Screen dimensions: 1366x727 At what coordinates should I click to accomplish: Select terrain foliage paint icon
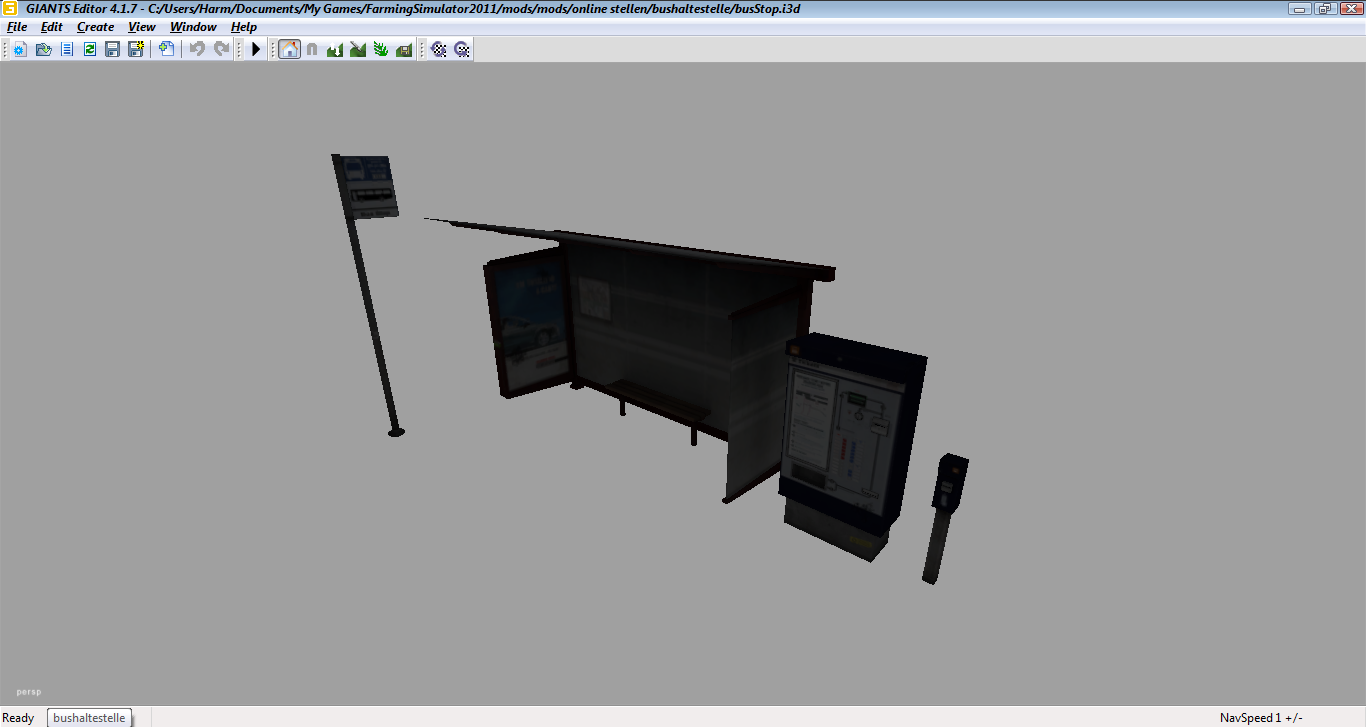[381, 49]
